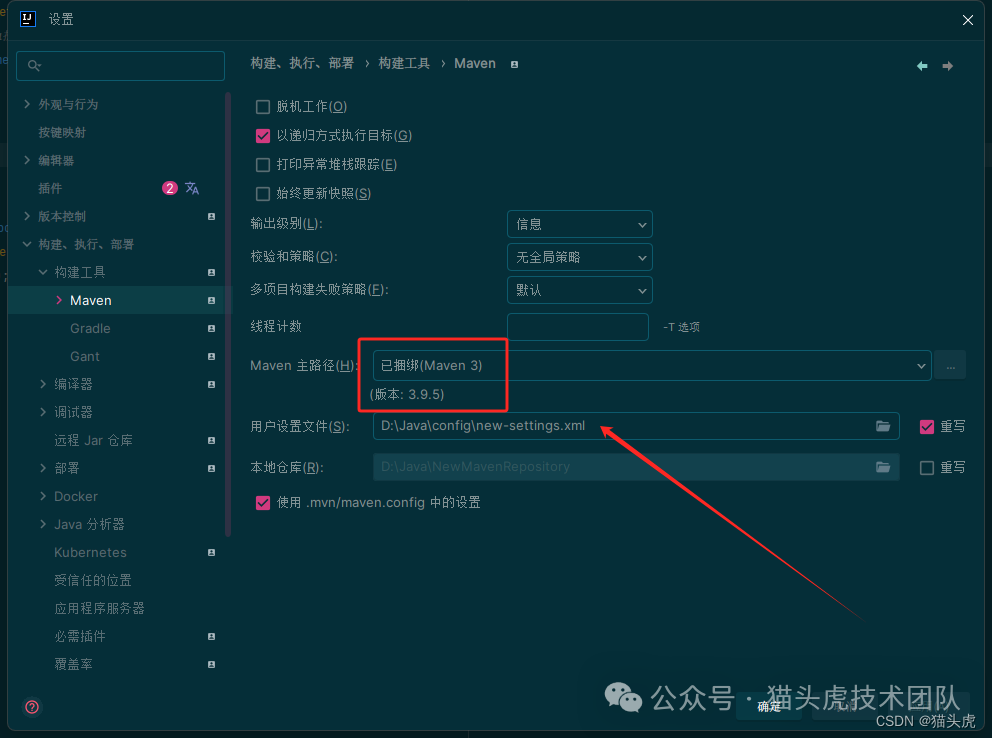
Task: Expand 调试器 tree node
Action: point(43,412)
